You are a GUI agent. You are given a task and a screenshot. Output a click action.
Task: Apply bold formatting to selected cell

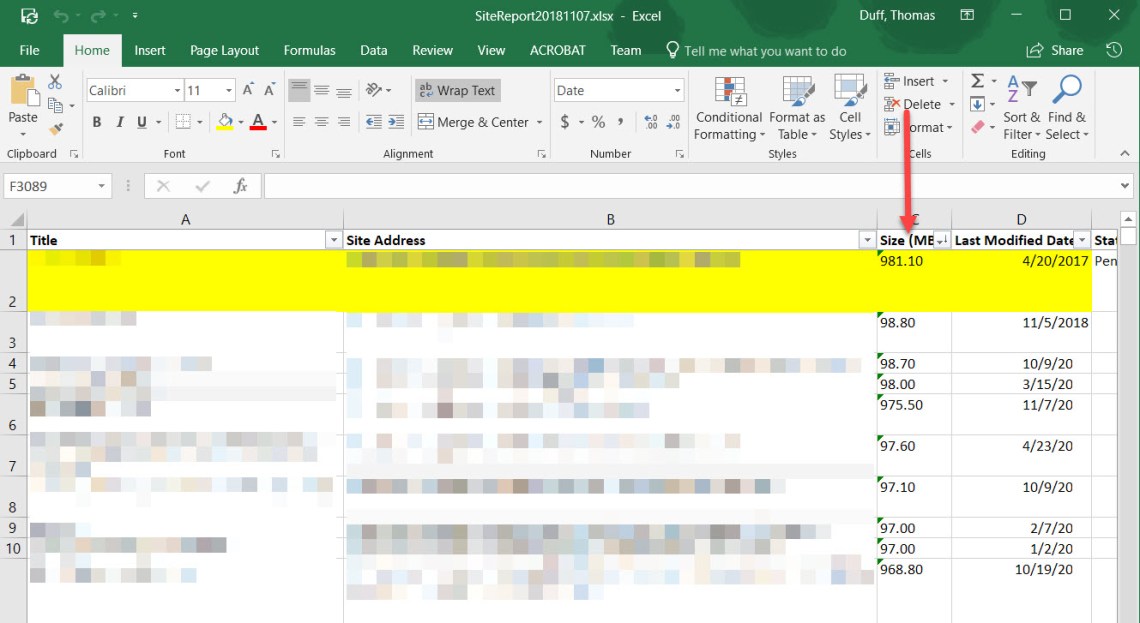pos(97,120)
